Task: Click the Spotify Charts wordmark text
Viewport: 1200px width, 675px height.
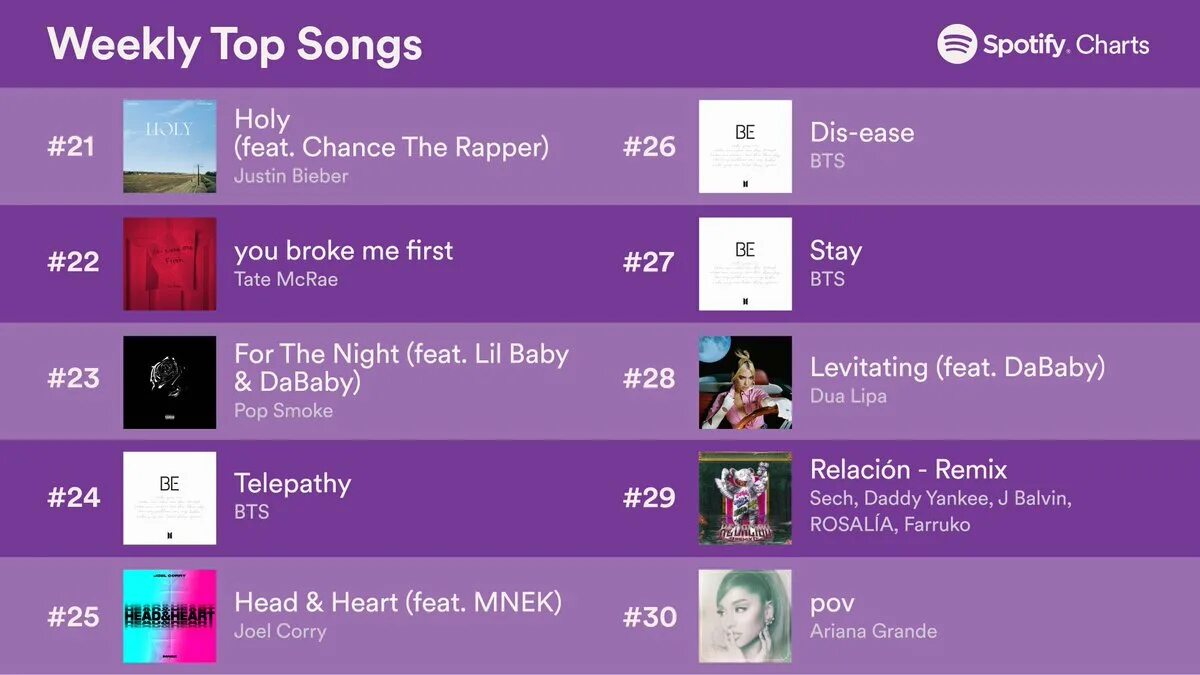Action: [1065, 45]
